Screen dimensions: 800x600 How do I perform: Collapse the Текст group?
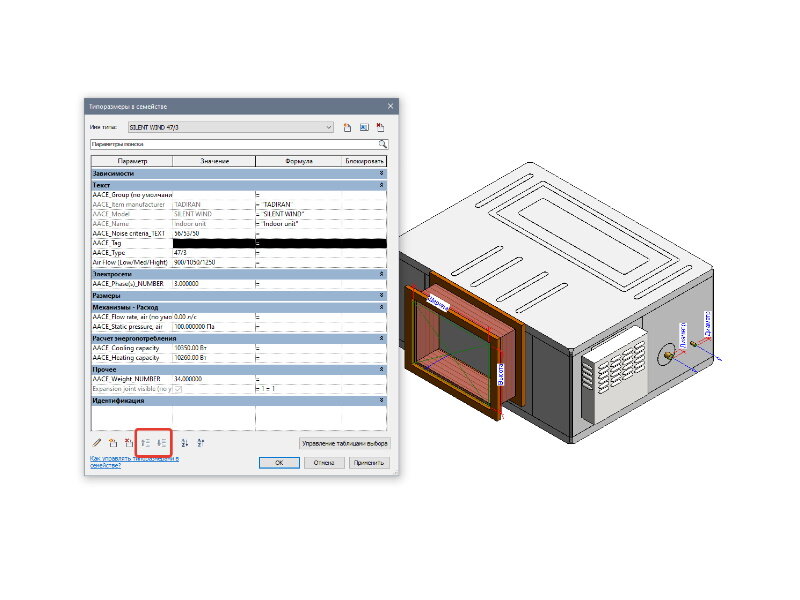381,185
